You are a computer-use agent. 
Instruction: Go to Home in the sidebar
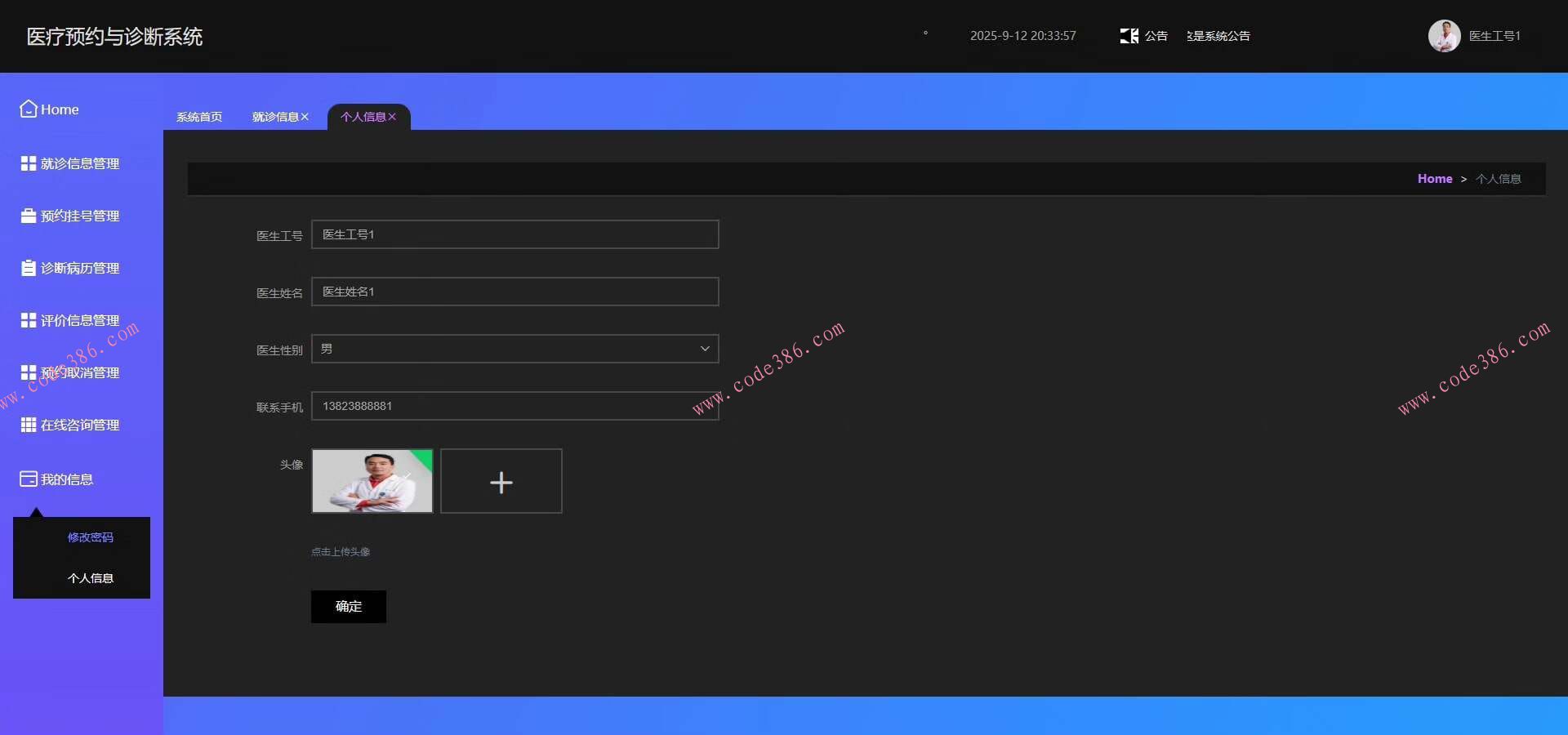(x=60, y=109)
